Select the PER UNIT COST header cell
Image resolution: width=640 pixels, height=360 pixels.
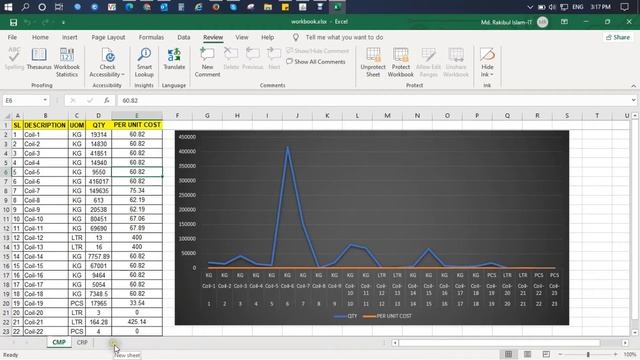coord(137,125)
